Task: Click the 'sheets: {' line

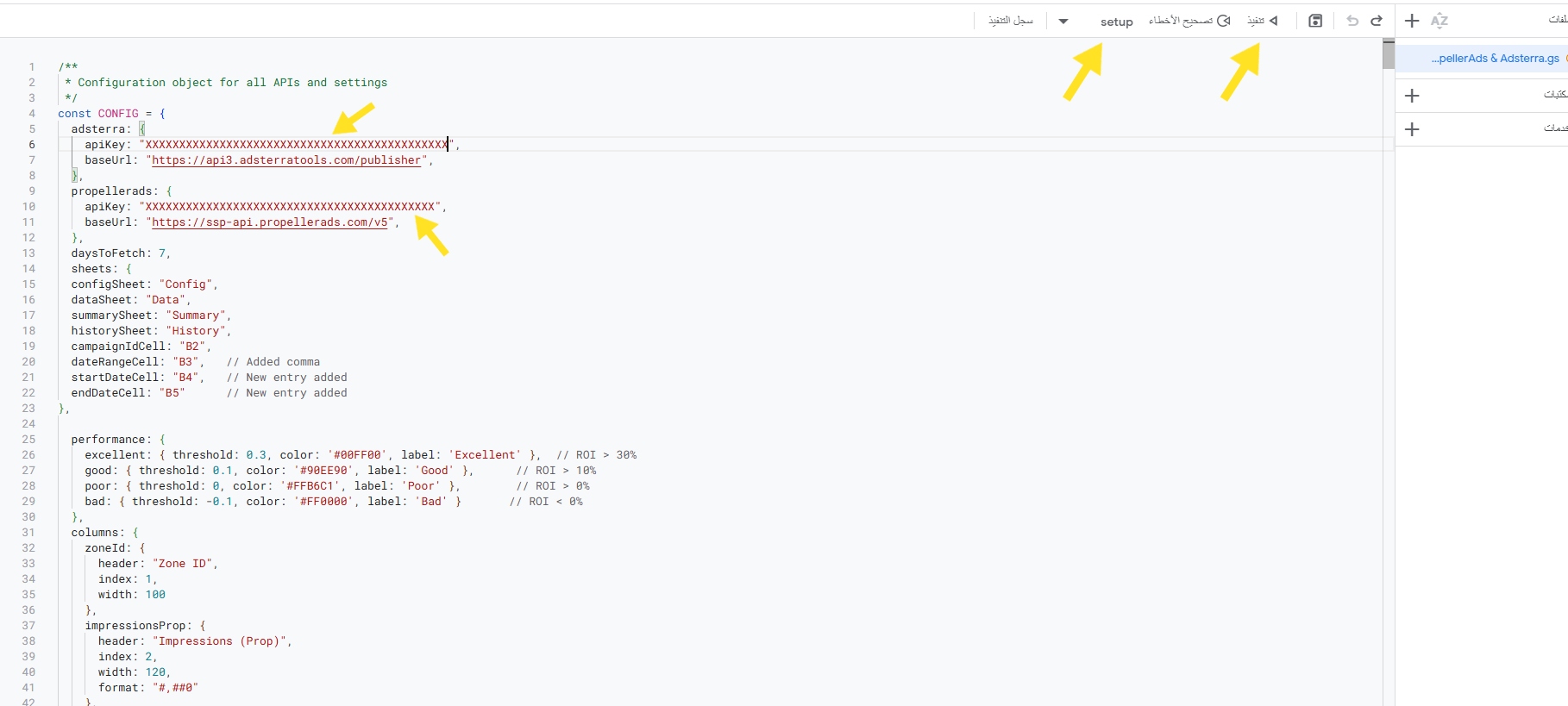Action: tap(102, 269)
